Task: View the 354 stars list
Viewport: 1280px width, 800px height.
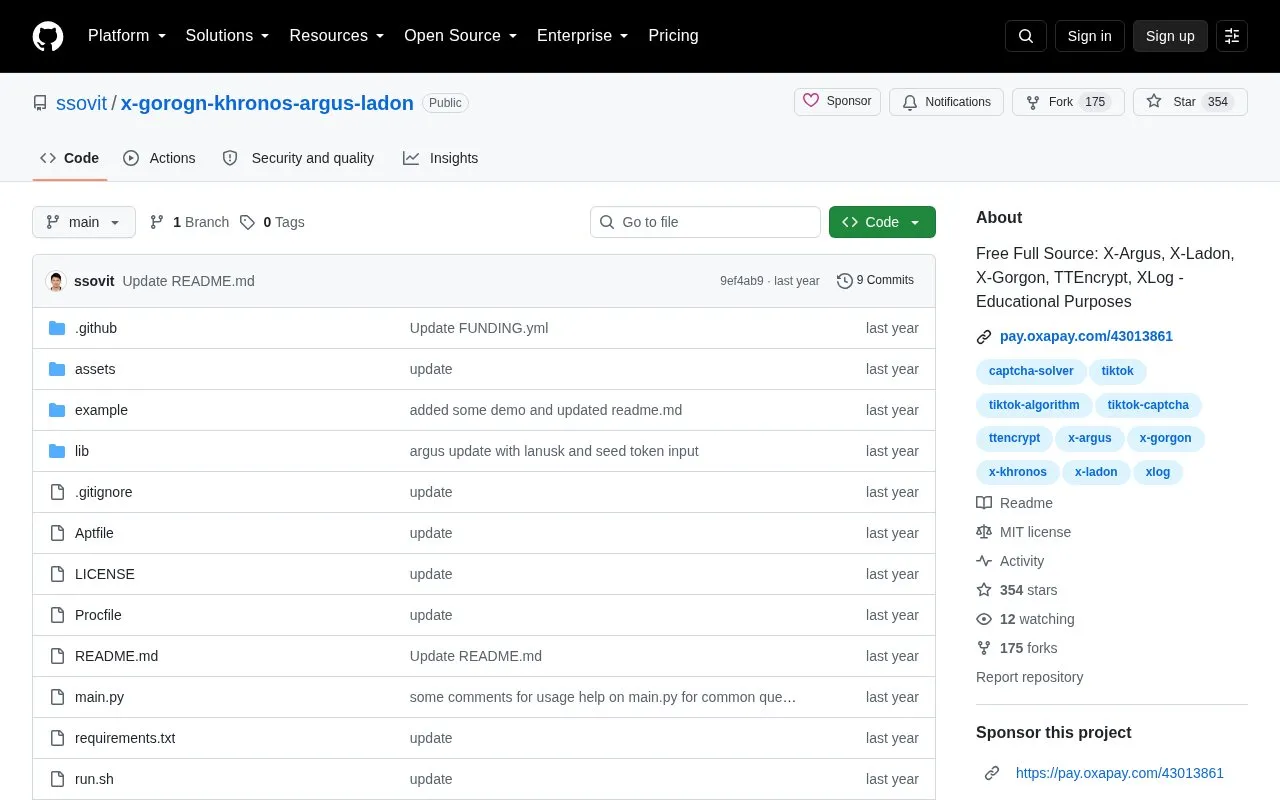Action: [1017, 590]
